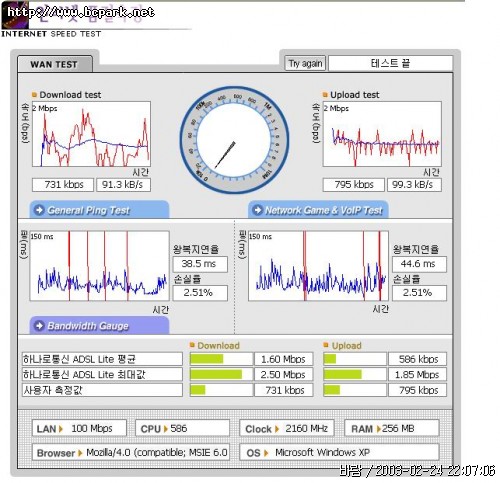Click the orange bullet by Bandwidth Upload heading
The width and height of the screenshot is (500, 483).
[x=326, y=345]
